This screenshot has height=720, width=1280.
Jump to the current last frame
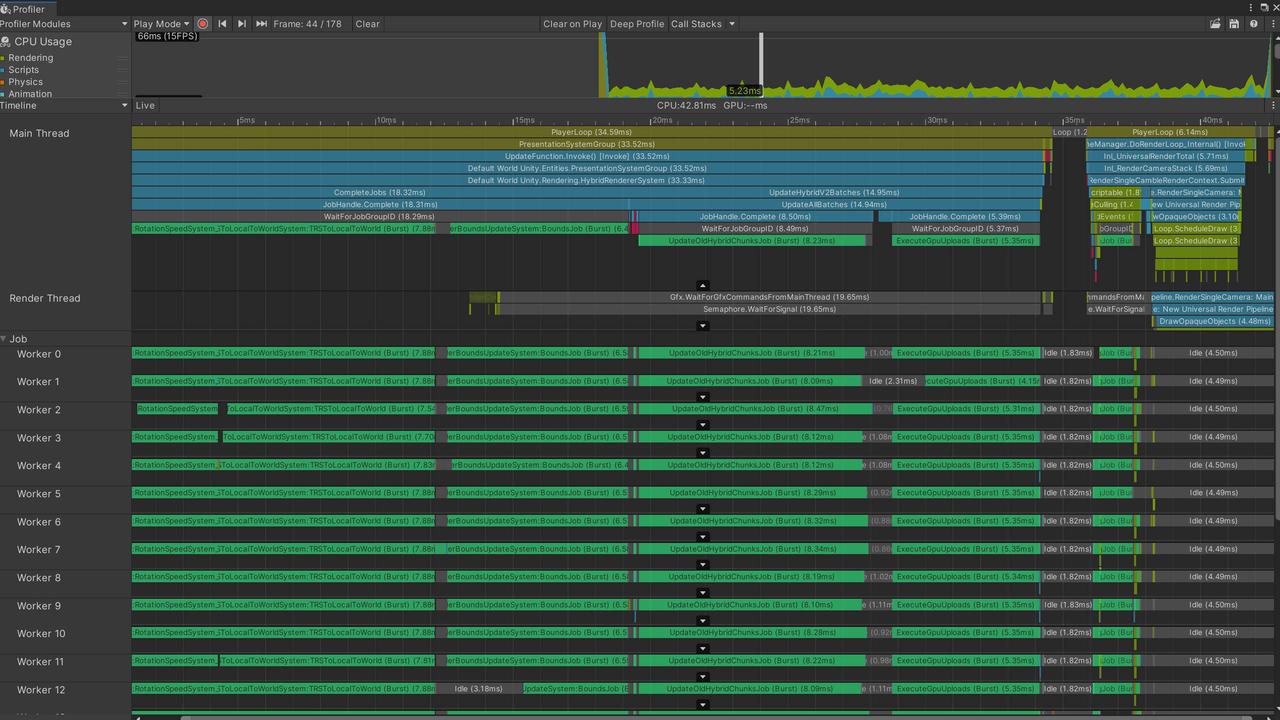[x=261, y=24]
